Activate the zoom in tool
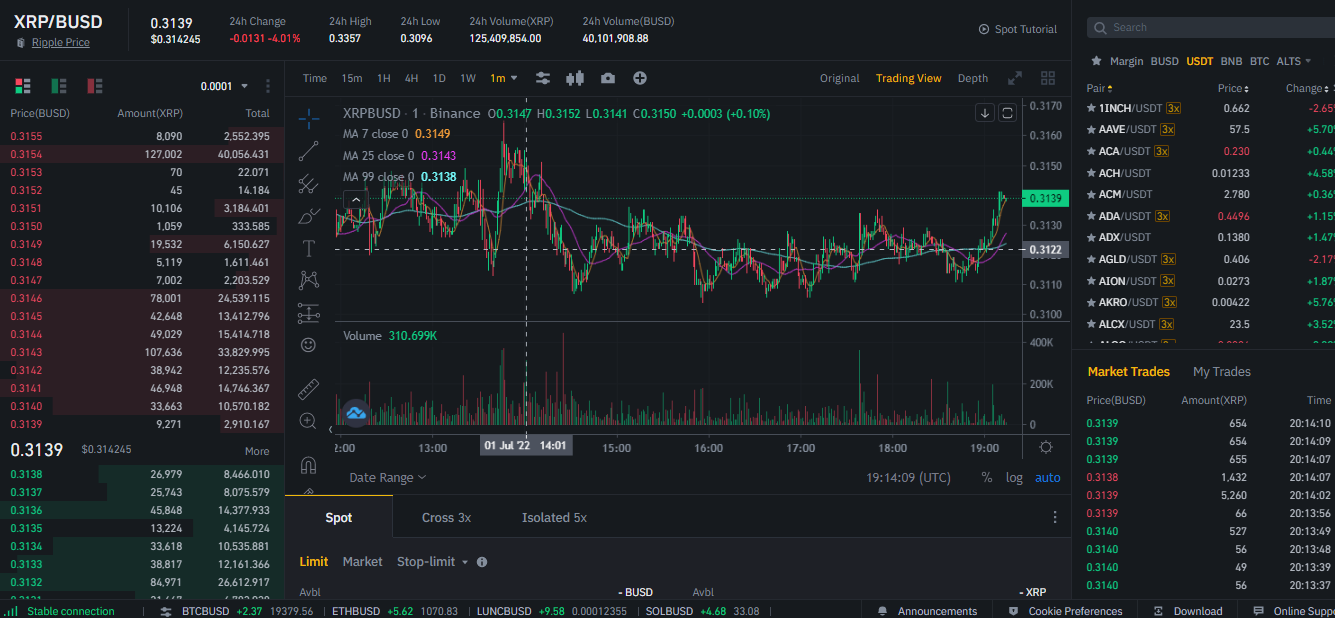 (x=308, y=421)
